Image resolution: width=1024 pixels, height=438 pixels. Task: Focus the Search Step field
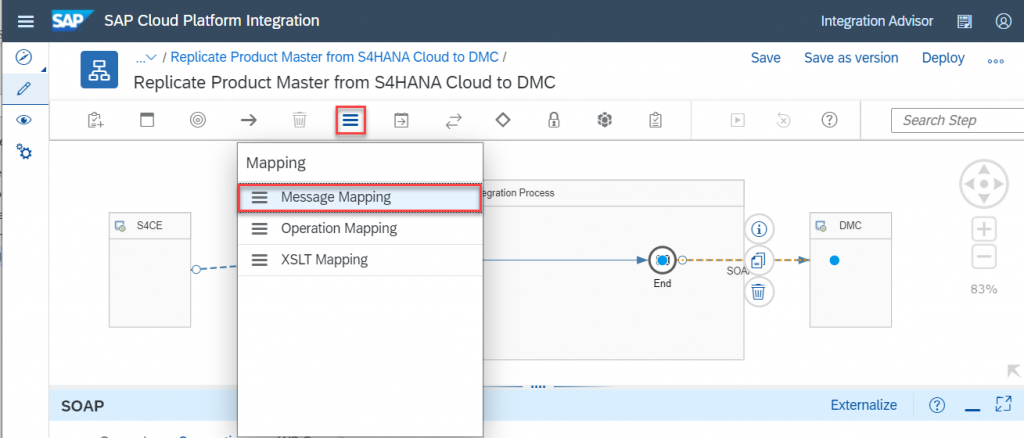(957, 120)
